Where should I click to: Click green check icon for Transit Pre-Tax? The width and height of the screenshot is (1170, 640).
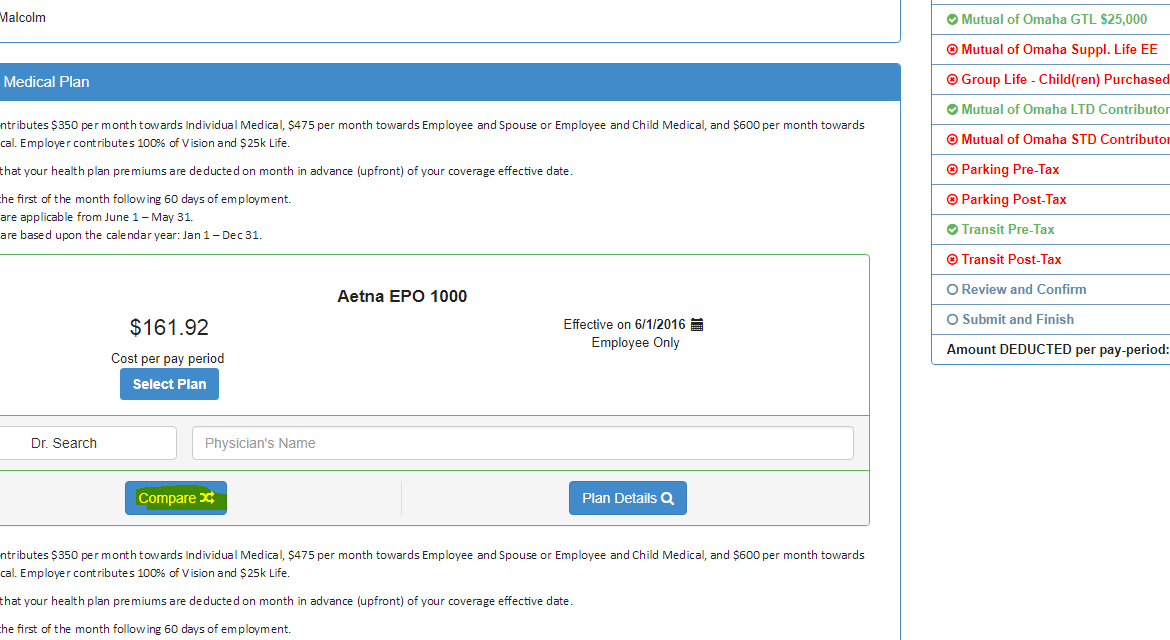pyautogui.click(x=952, y=230)
